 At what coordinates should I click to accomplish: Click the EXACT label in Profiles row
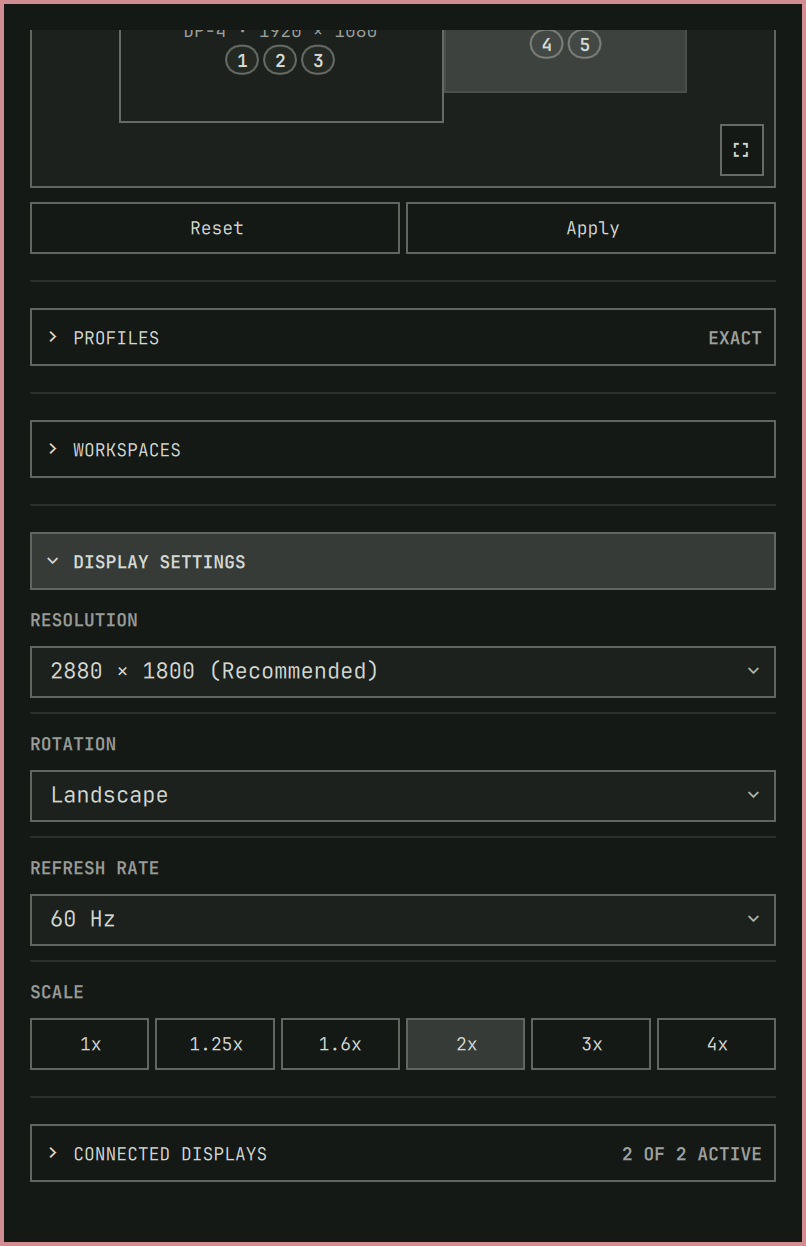point(735,338)
